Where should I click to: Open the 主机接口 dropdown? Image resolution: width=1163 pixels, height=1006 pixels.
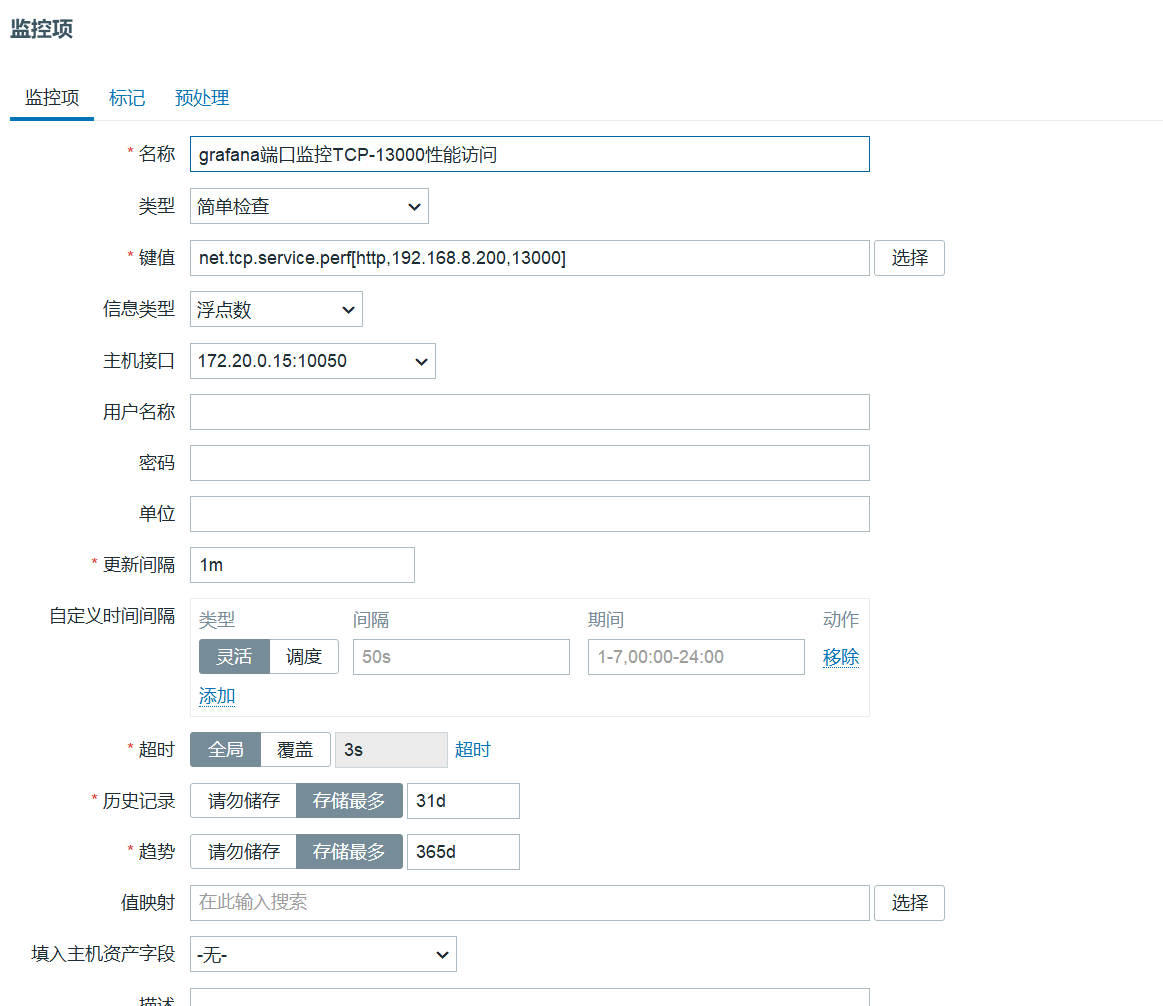[312, 361]
